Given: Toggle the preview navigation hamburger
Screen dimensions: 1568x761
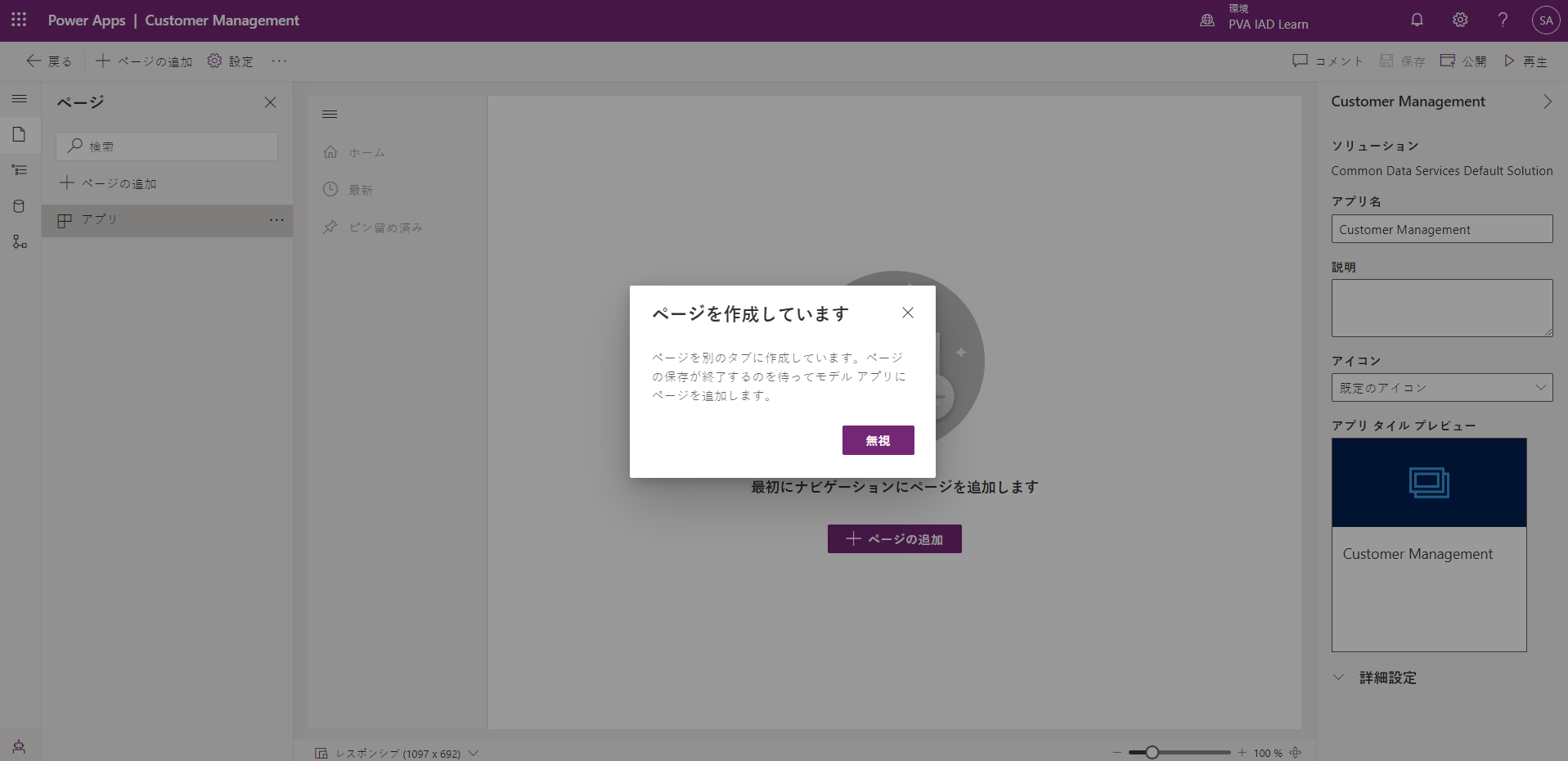Looking at the screenshot, I should pos(330,115).
